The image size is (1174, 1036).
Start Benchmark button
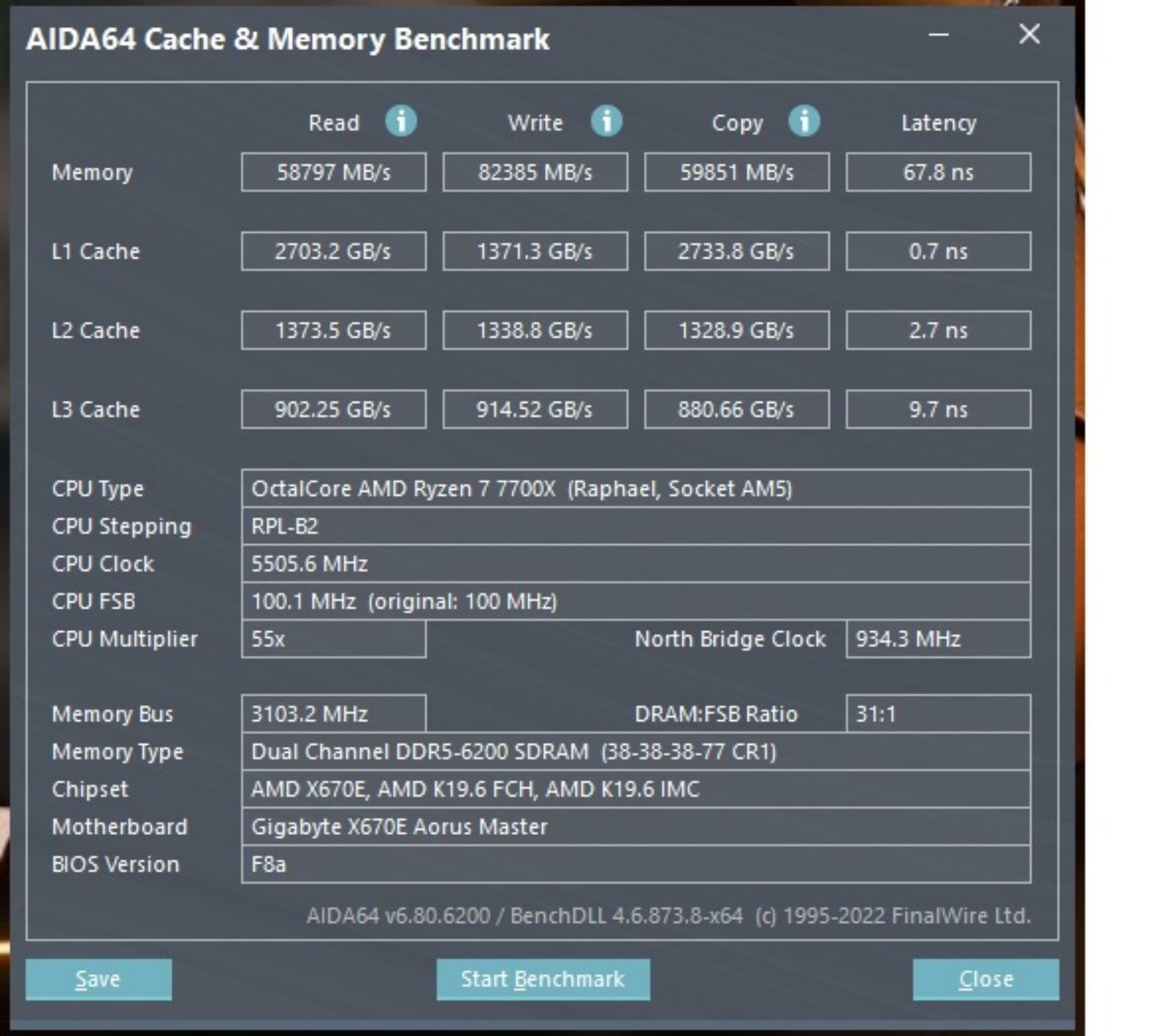click(x=543, y=979)
